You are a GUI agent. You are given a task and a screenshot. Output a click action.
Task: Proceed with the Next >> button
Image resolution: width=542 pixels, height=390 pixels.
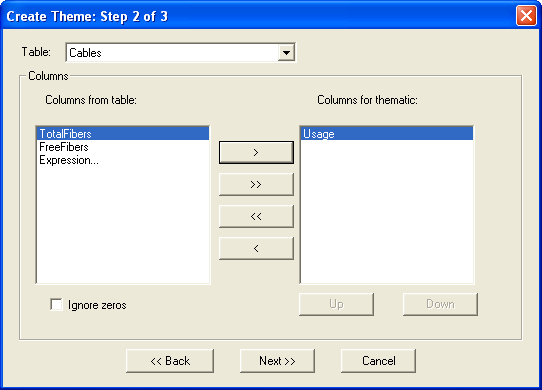coord(277,361)
